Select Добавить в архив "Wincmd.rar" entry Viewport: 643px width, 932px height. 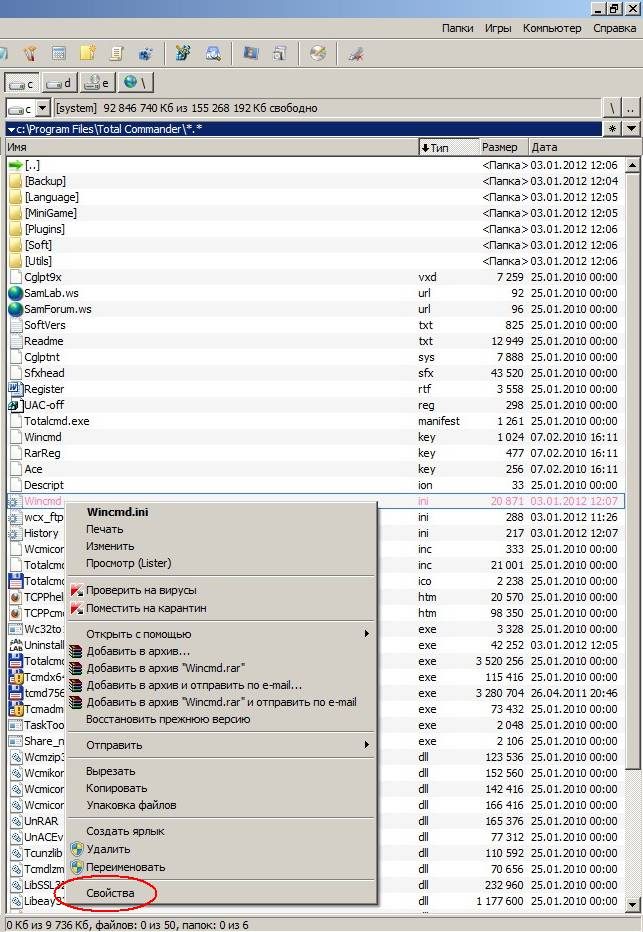click(x=166, y=668)
